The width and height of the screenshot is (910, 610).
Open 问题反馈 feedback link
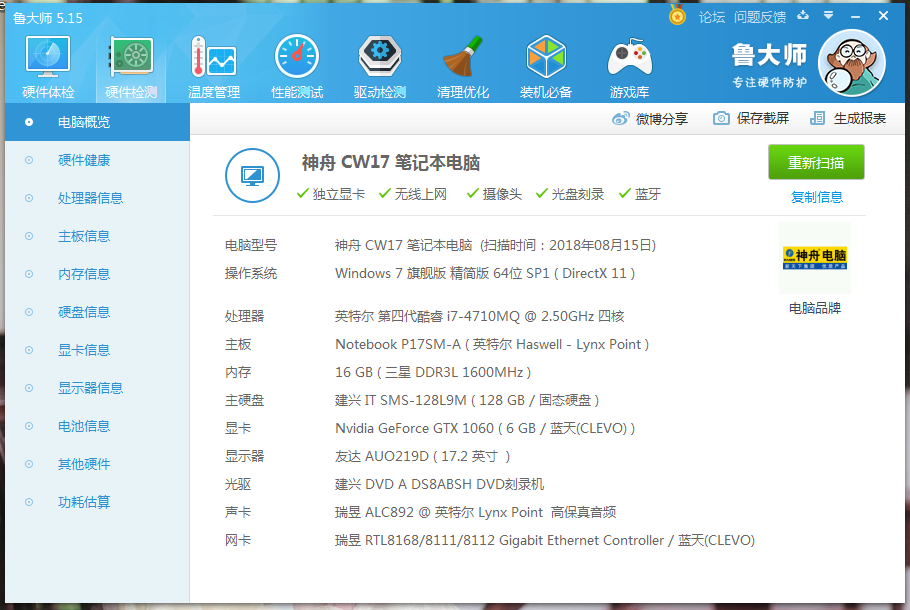(x=760, y=17)
